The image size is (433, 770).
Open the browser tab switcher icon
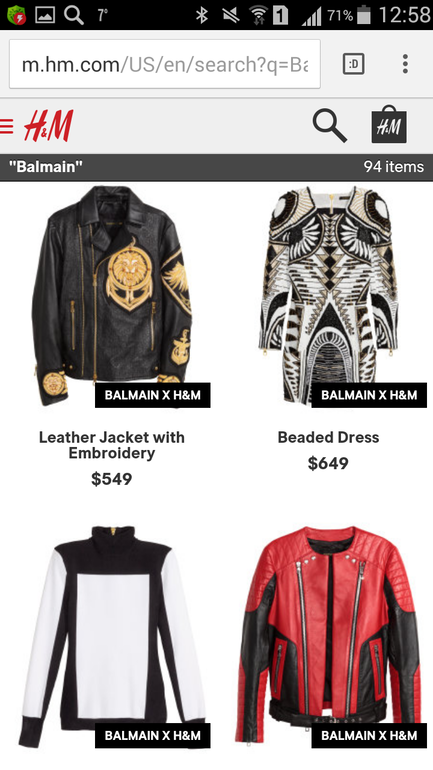click(353, 64)
